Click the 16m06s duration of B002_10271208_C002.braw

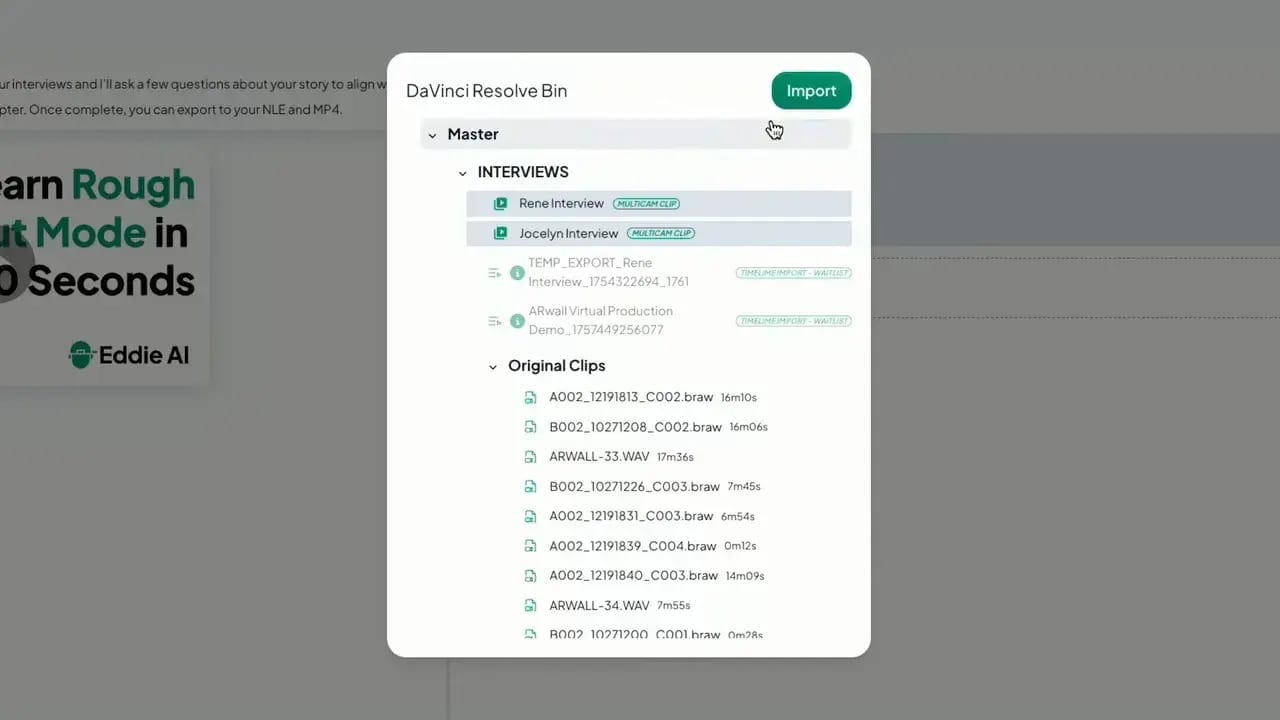pyautogui.click(x=748, y=428)
